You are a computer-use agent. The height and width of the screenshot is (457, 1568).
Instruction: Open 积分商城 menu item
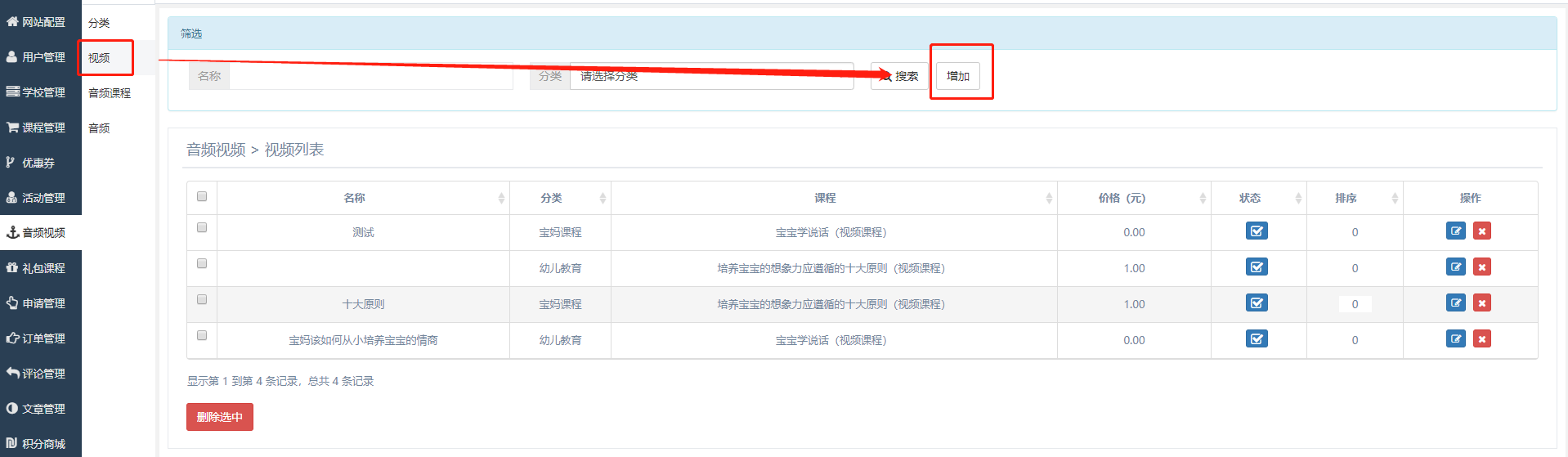(x=41, y=444)
